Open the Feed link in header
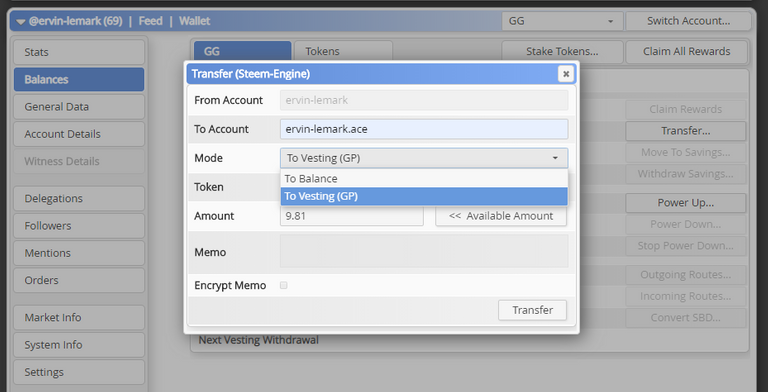Viewport: 768px width, 392px height. click(x=150, y=21)
